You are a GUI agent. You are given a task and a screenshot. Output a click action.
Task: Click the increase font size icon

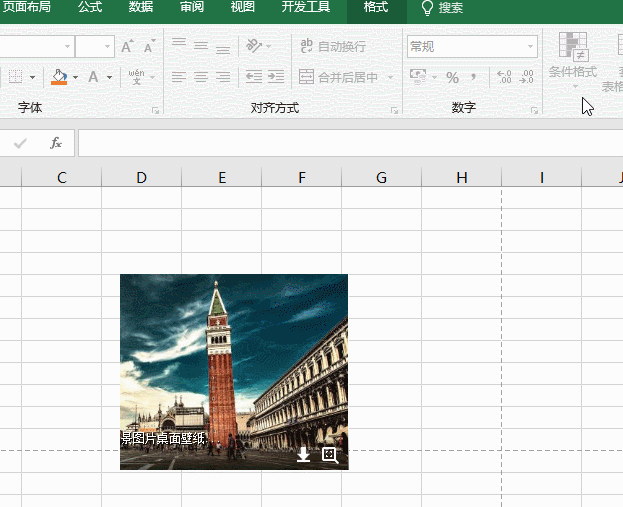coord(127,47)
